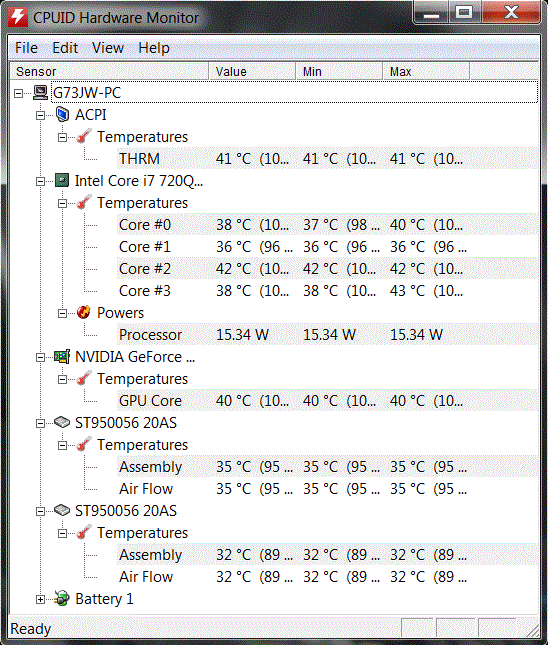Click the G73JW-PC computer icon

point(40,93)
